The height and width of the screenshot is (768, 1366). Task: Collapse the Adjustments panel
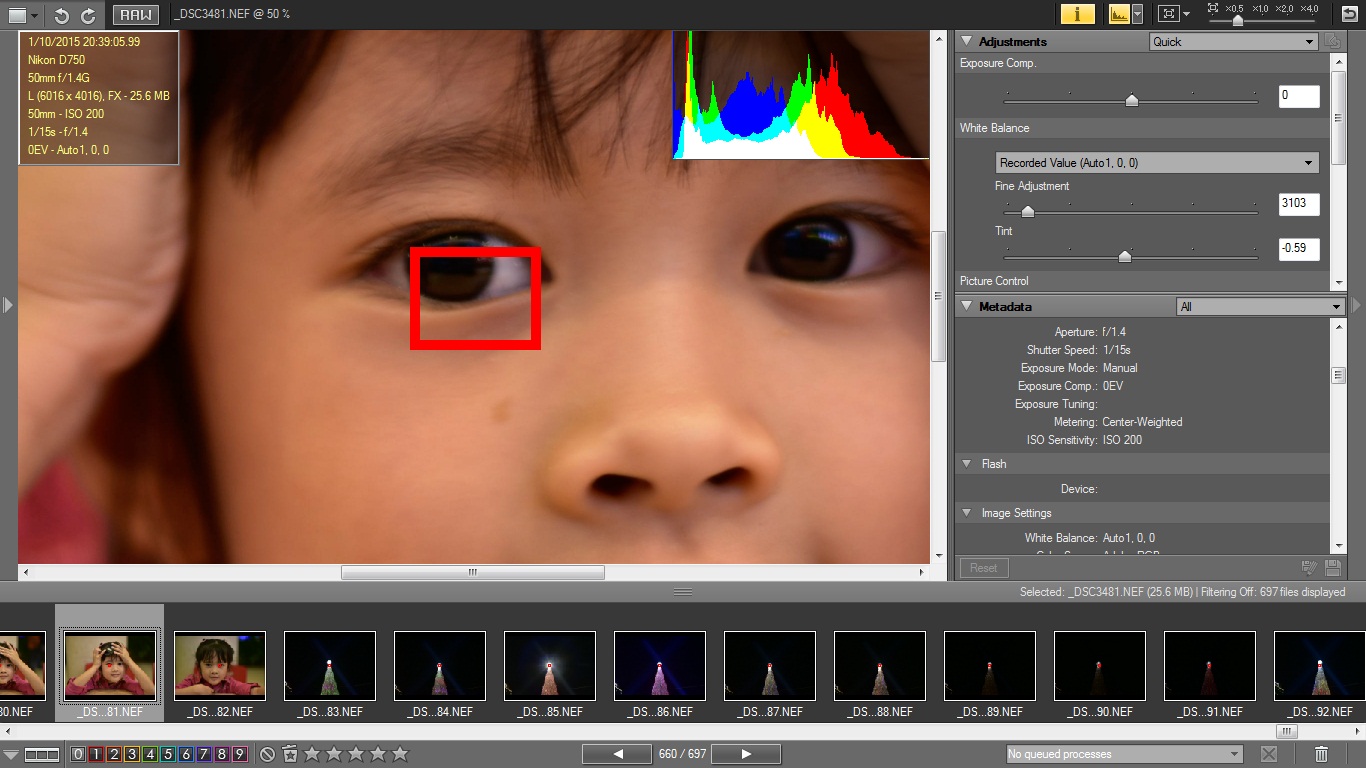coord(966,42)
